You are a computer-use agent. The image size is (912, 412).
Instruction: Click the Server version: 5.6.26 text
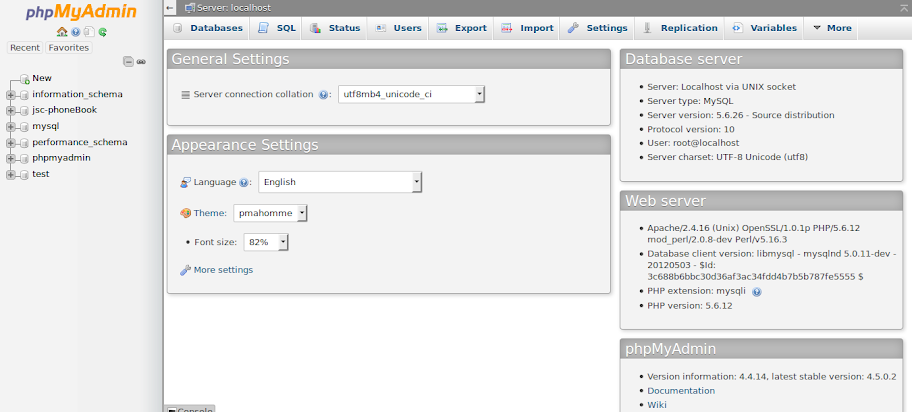pos(740,115)
